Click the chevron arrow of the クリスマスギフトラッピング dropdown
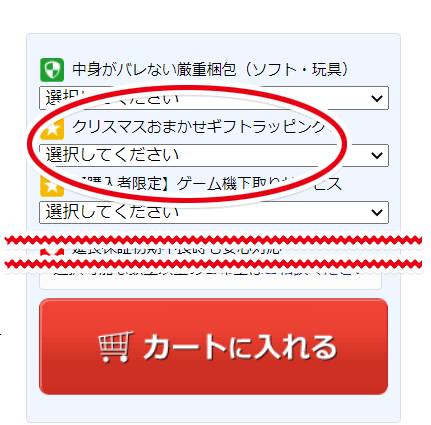This screenshot has height=425, width=431. [x=377, y=155]
